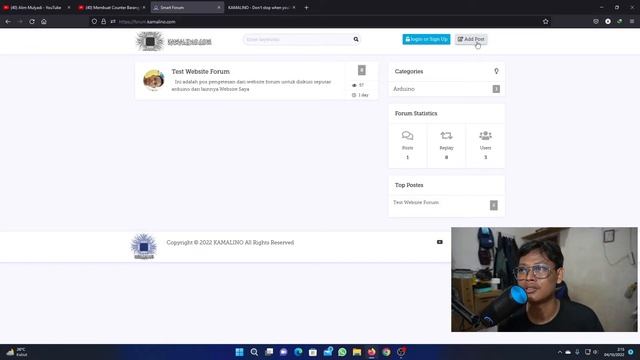Click the magnifier search icon on forum

coord(356,39)
